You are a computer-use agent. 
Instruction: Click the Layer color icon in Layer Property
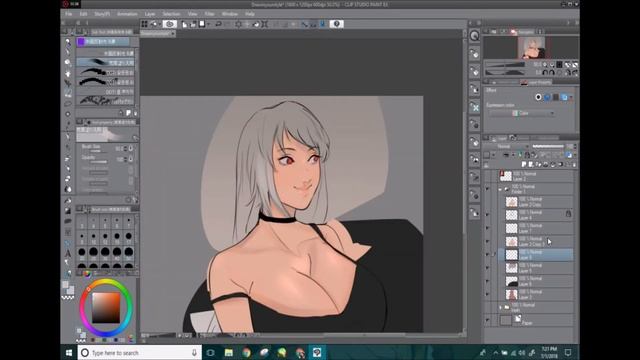(564, 97)
